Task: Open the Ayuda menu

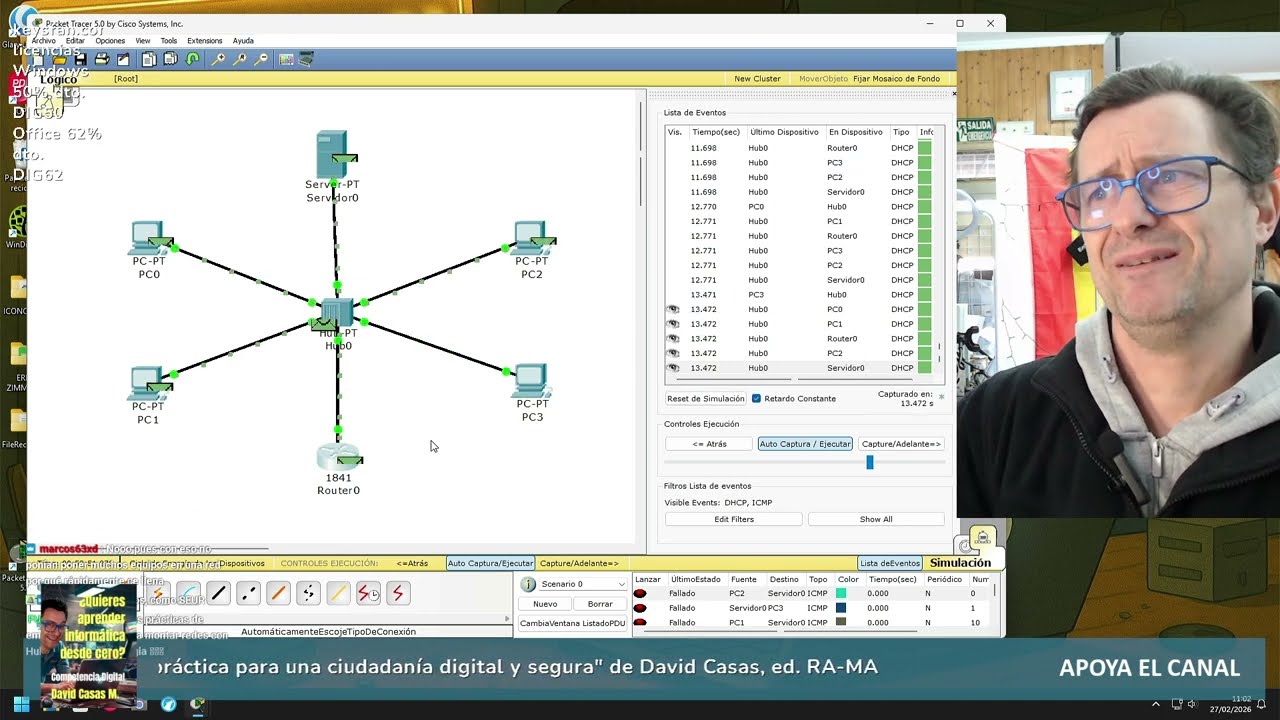Action: coord(243,41)
